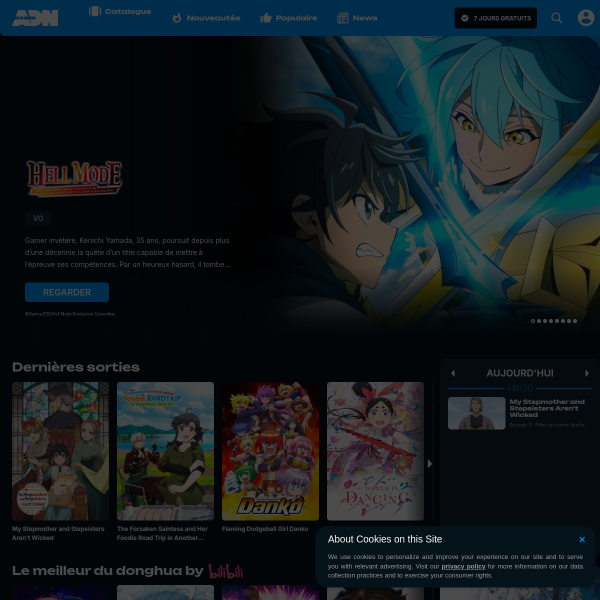Open search with the magnifier icon
Screen dimensions: 600x600
557,18
